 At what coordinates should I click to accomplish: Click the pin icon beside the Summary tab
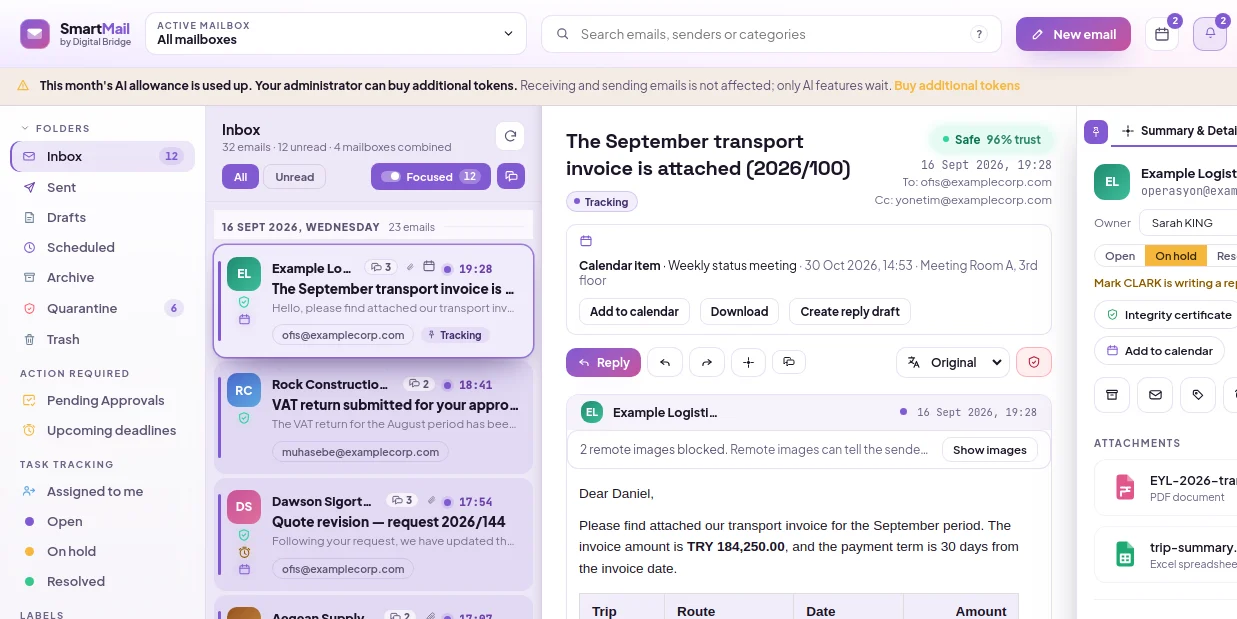click(x=1097, y=131)
